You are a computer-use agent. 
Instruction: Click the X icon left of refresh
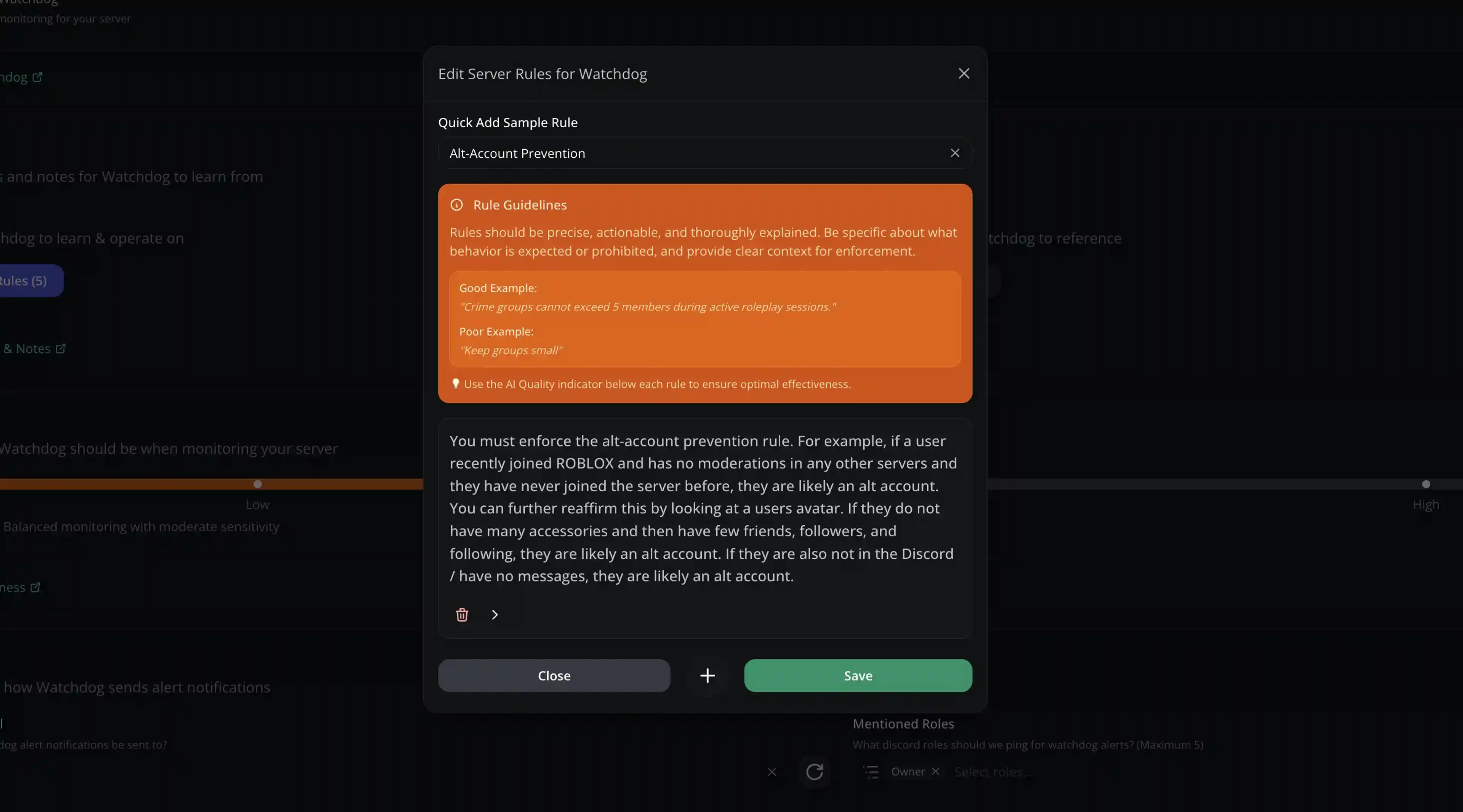coord(772,772)
